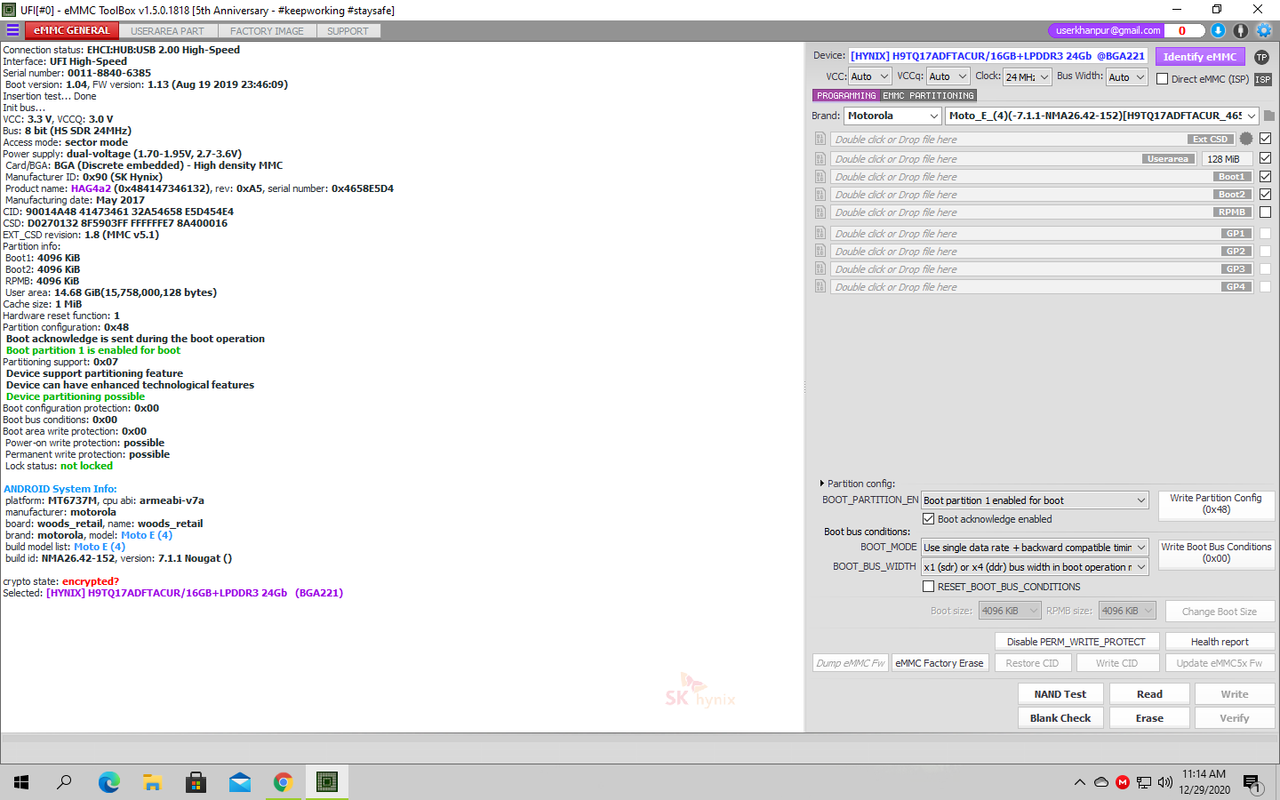
Task: Open Mail app from taskbar
Action: tap(240, 782)
